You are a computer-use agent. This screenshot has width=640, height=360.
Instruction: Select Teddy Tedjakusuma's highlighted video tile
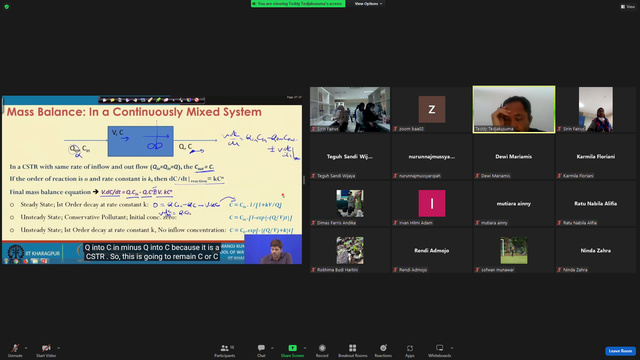pyautogui.click(x=514, y=109)
